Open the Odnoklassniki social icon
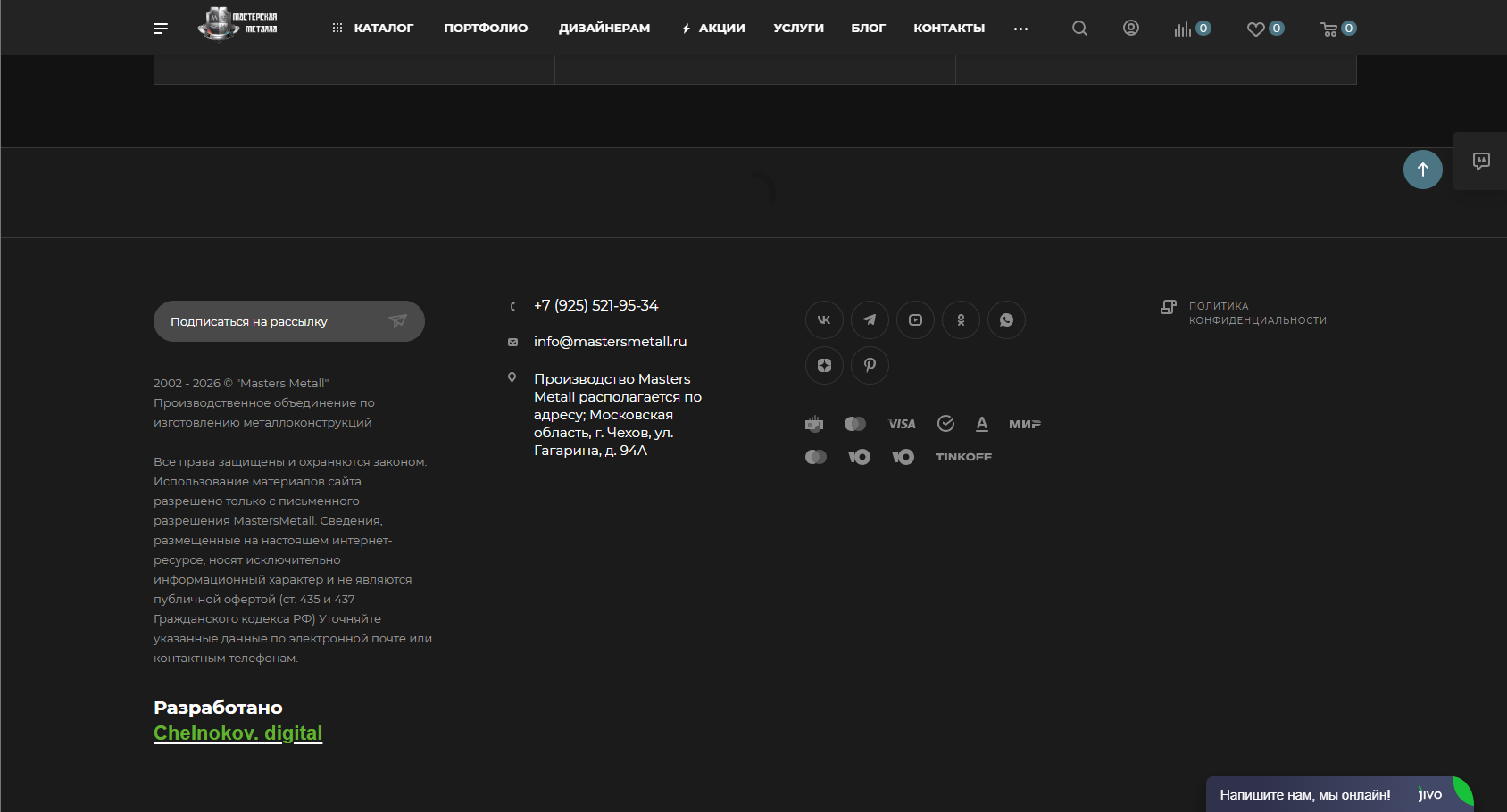This screenshot has height=812, width=1507. click(x=961, y=319)
